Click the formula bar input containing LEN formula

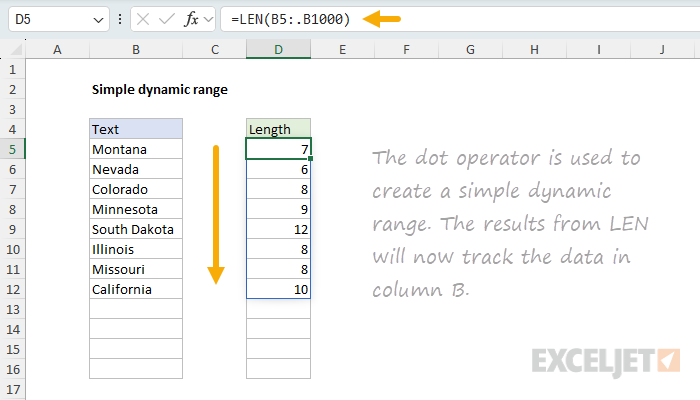450,19
